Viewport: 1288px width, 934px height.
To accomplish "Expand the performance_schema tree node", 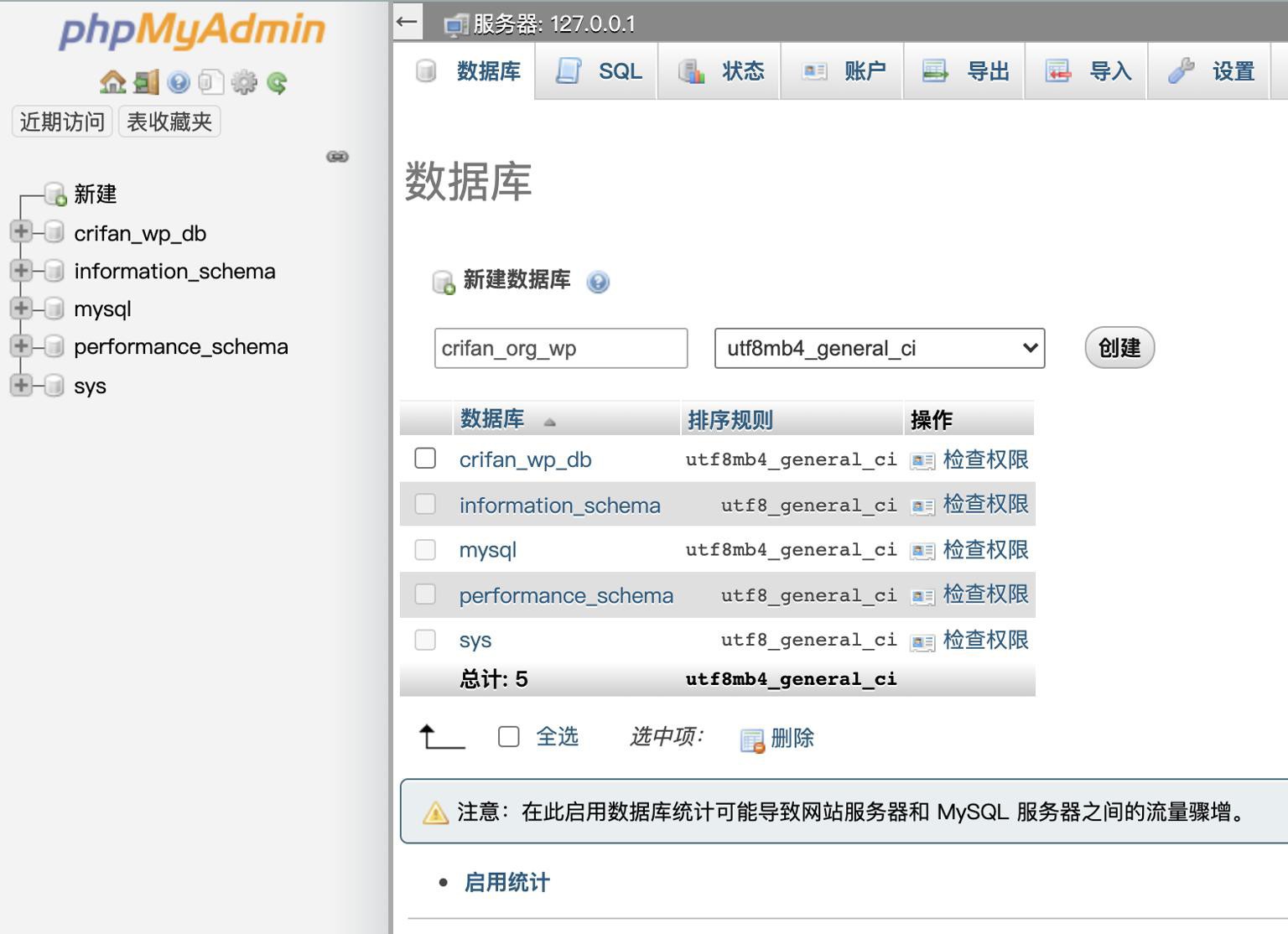I will click(x=21, y=346).
